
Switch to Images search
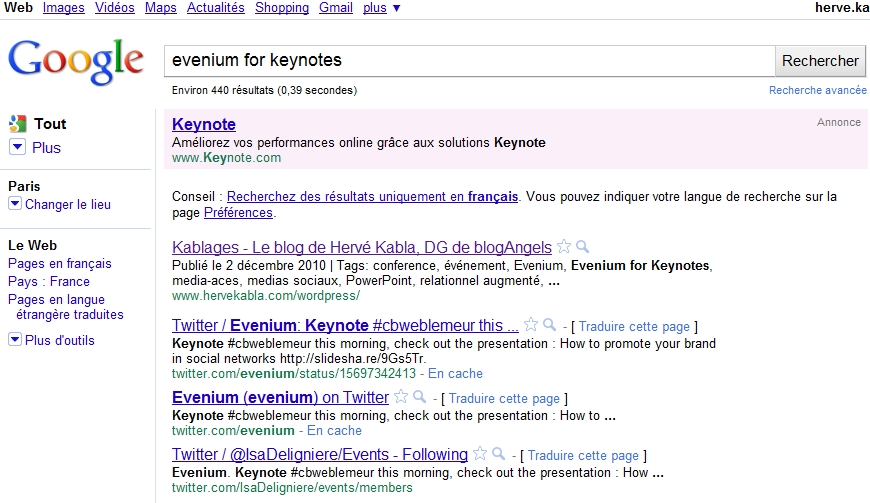pyautogui.click(x=64, y=8)
